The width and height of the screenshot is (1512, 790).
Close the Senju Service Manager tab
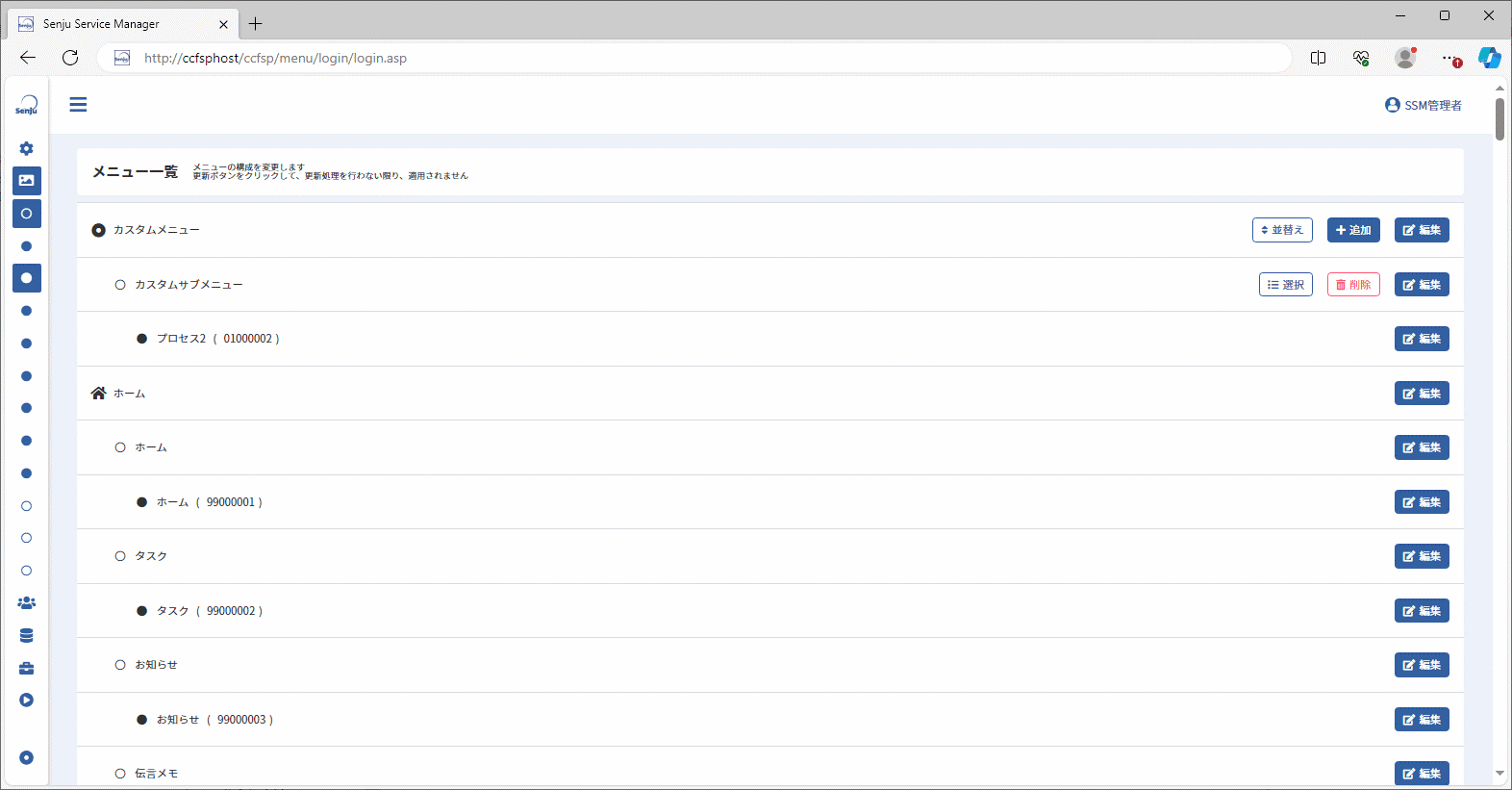point(223,24)
